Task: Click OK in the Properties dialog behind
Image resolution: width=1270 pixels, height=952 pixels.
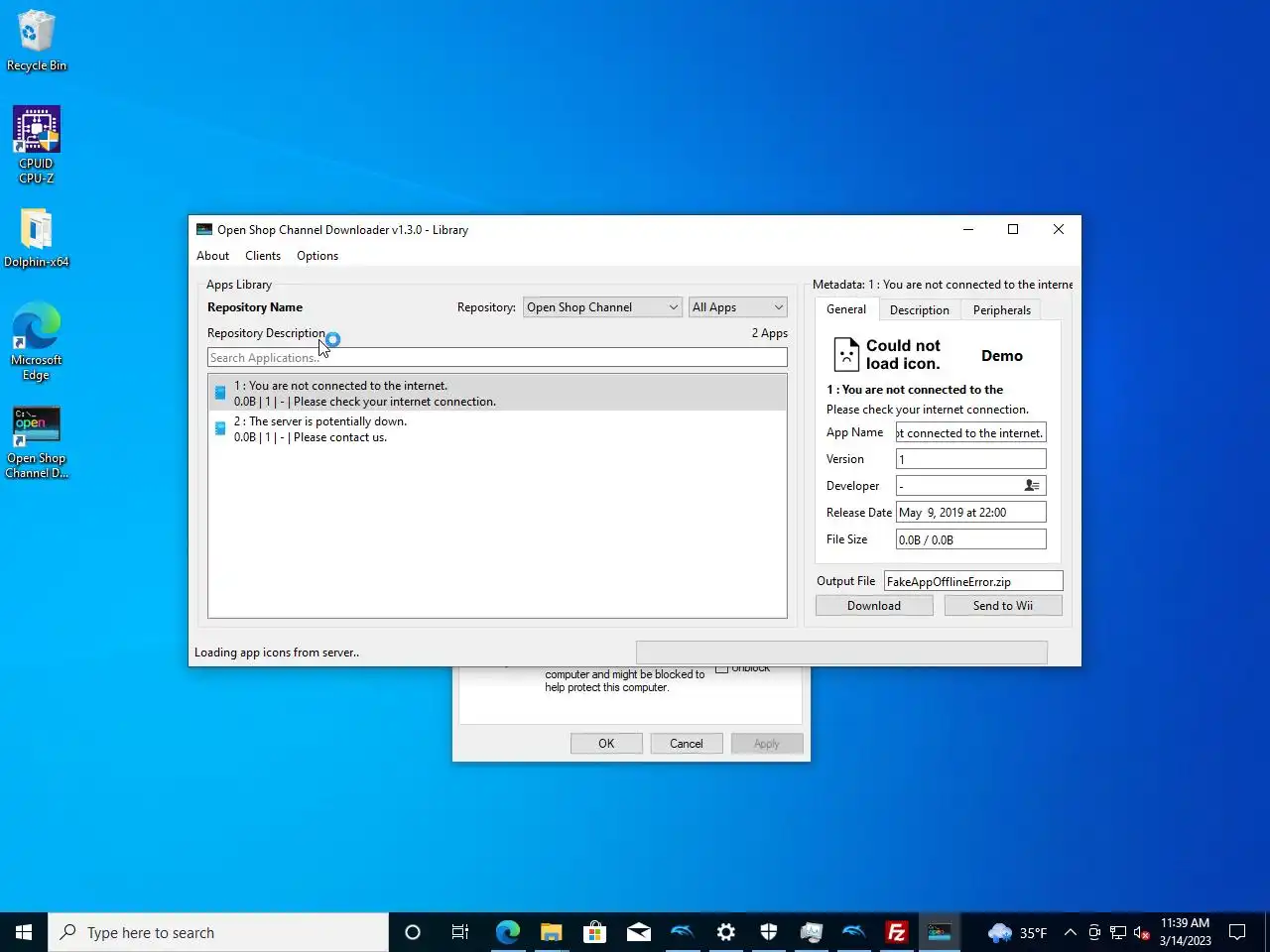Action: click(606, 744)
